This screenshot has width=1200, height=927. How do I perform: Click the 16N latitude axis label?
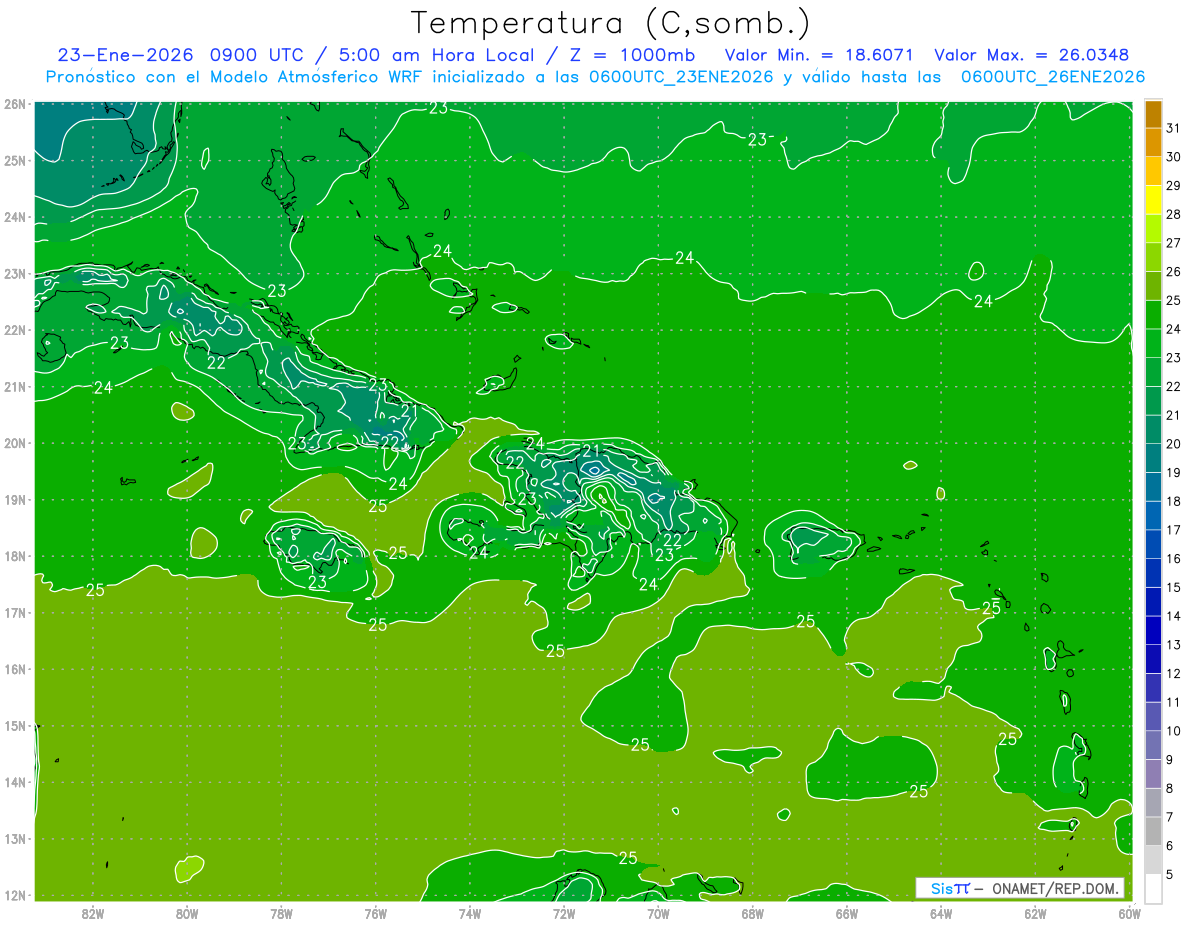[x=14, y=669]
